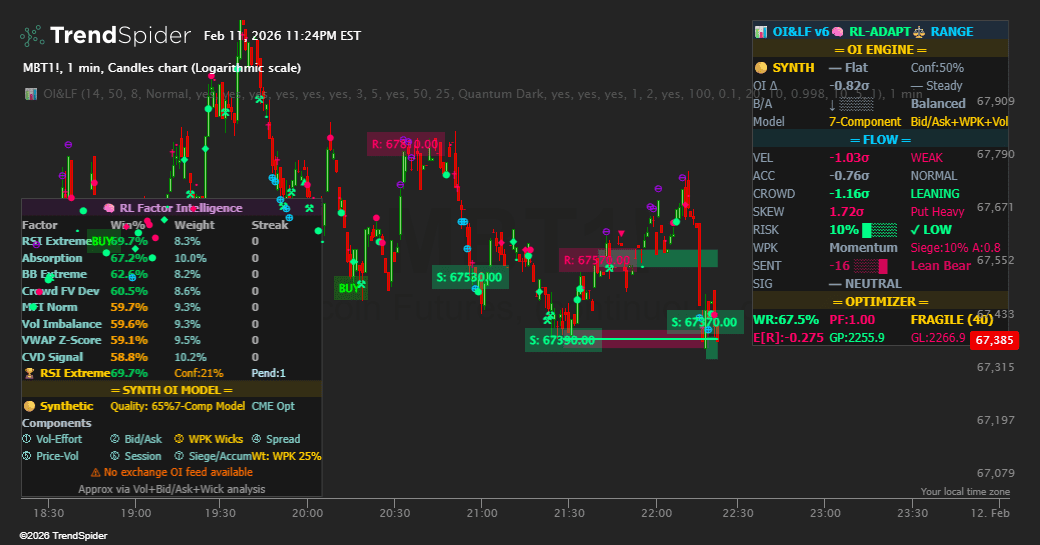Click the CROWD LEANING label
1040x545 pixels.
(x=935, y=194)
